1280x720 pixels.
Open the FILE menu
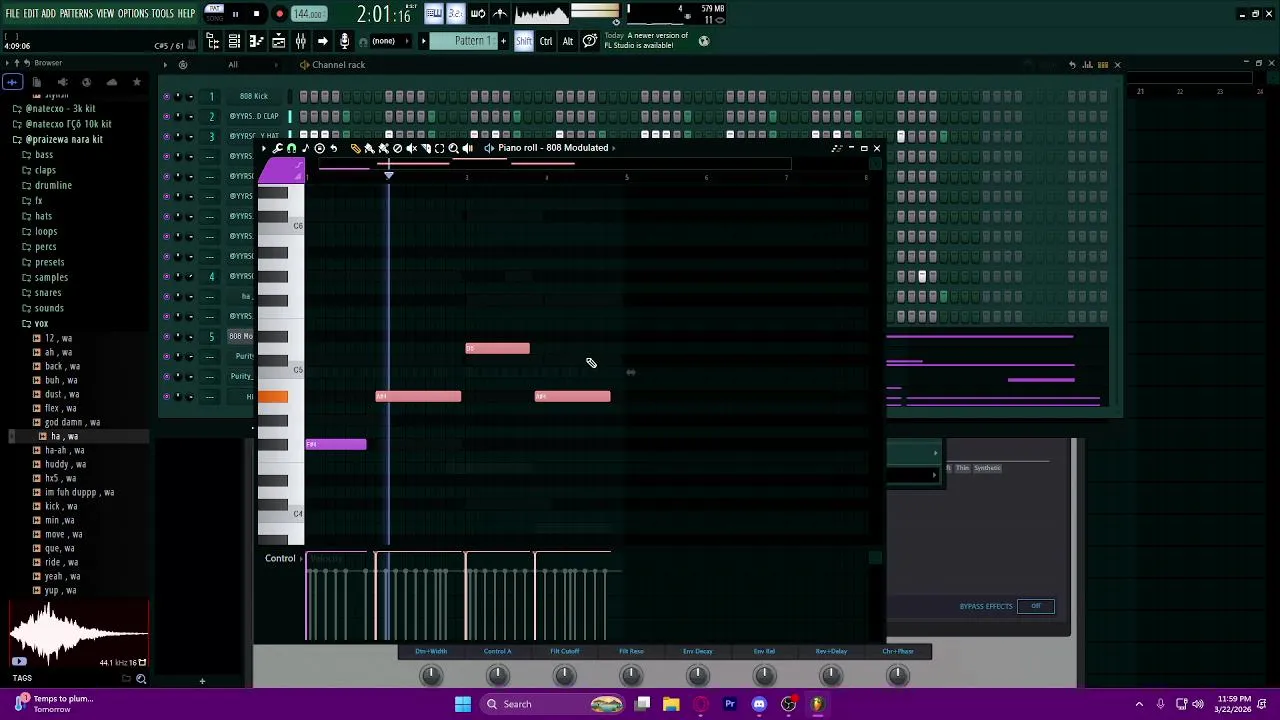click(12, 14)
